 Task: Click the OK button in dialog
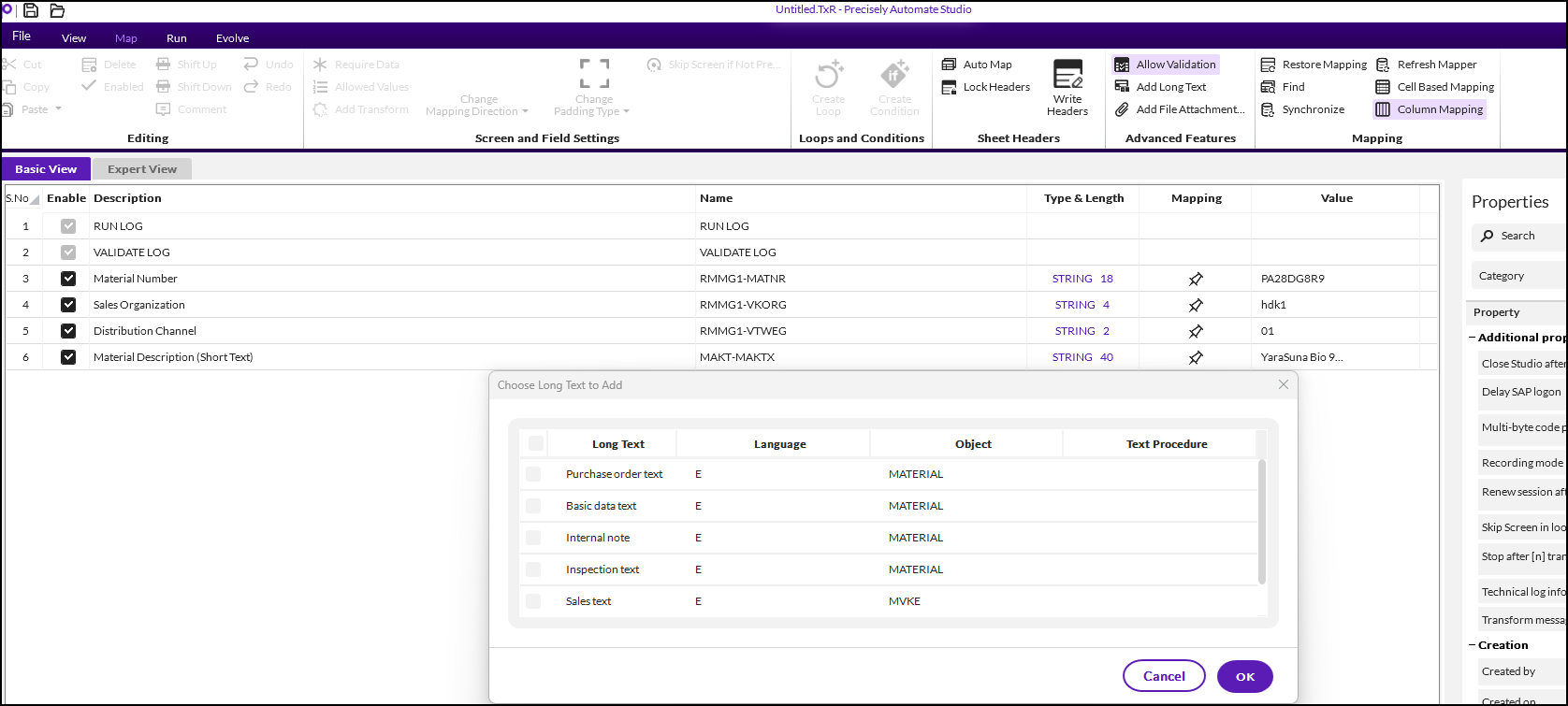click(x=1244, y=676)
